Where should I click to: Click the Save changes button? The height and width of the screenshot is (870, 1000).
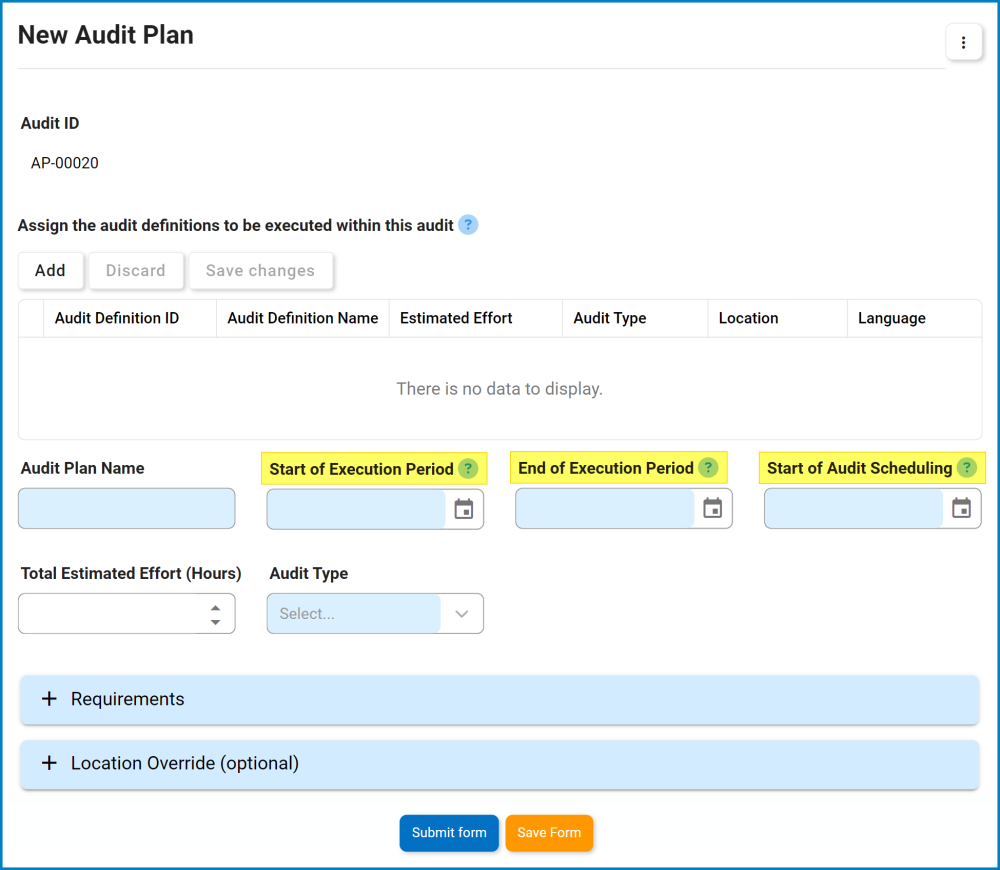coord(260,270)
